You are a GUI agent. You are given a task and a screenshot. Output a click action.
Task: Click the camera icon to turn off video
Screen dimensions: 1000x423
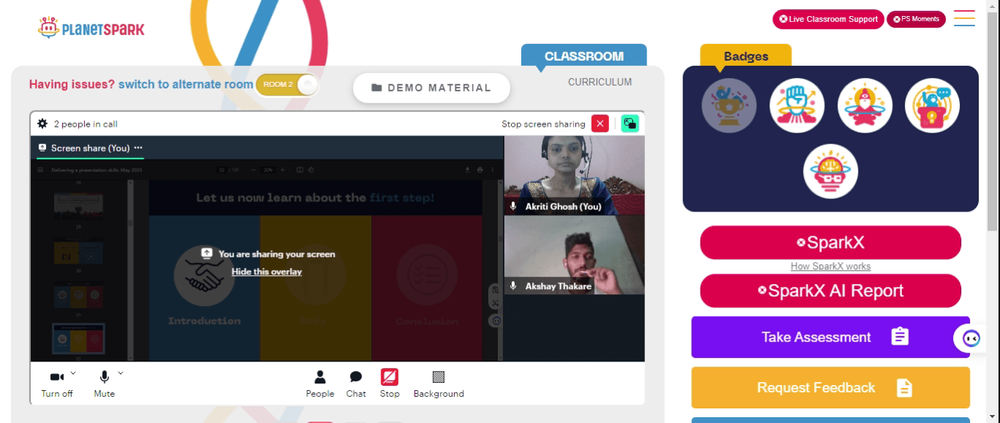(57, 377)
